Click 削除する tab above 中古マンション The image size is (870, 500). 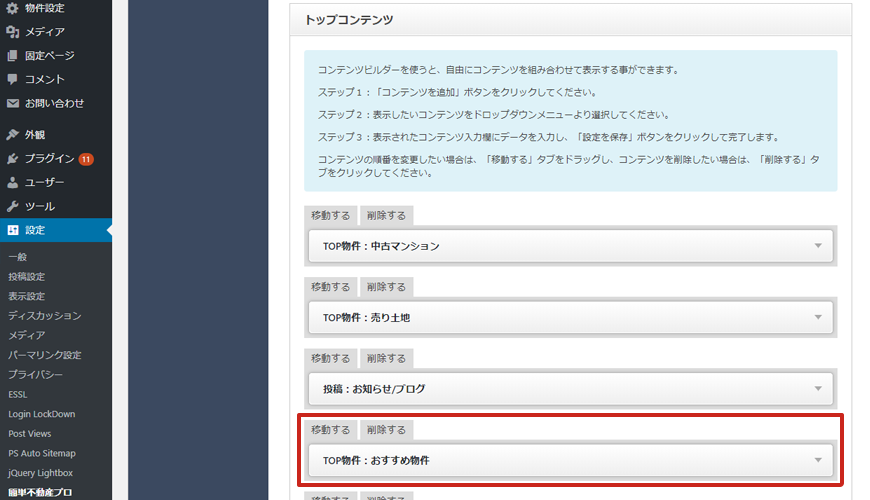[x=386, y=215]
